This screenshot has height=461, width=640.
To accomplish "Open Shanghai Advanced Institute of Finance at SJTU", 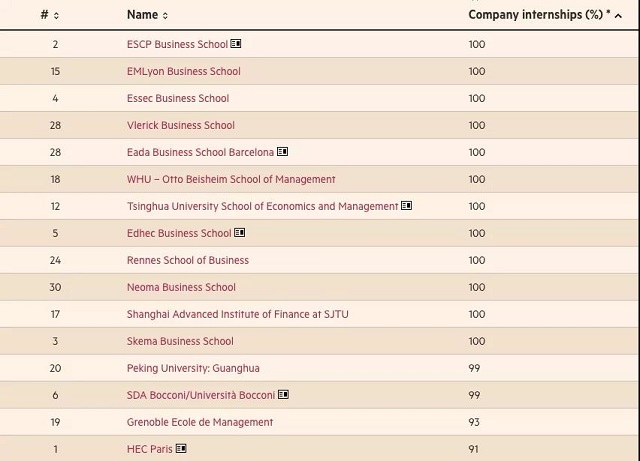I will coord(238,314).
